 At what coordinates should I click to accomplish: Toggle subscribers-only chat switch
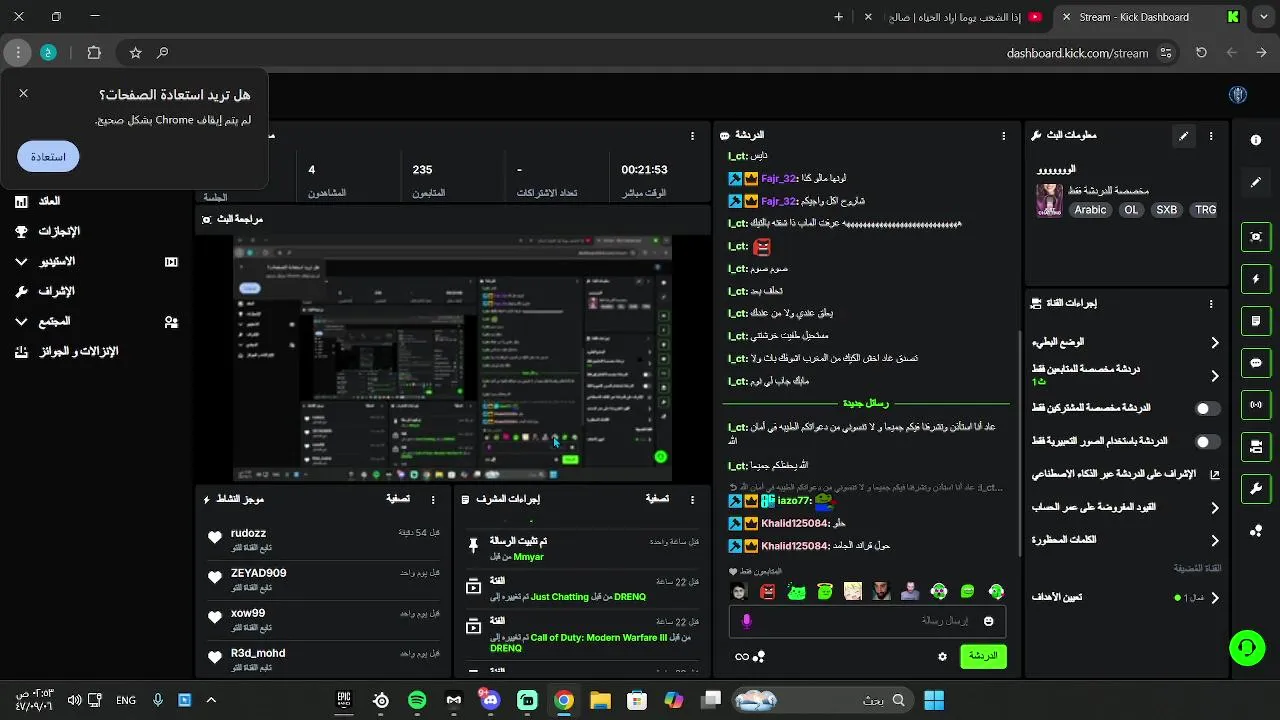(x=1208, y=409)
